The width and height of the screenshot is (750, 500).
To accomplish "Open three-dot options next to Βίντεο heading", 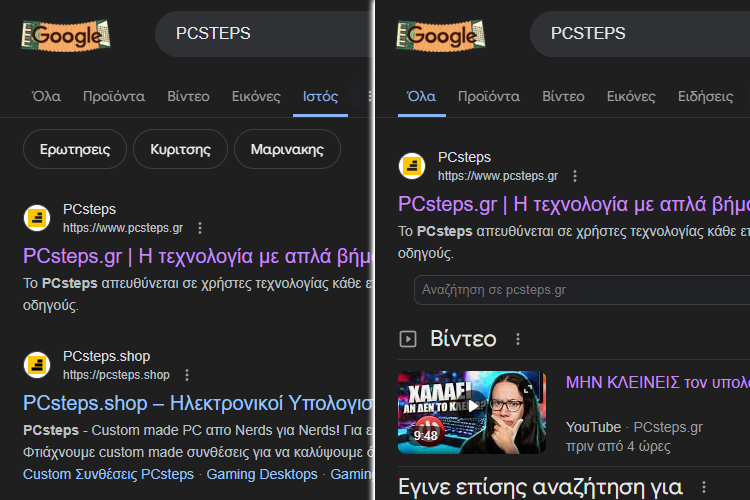I will [x=518, y=339].
